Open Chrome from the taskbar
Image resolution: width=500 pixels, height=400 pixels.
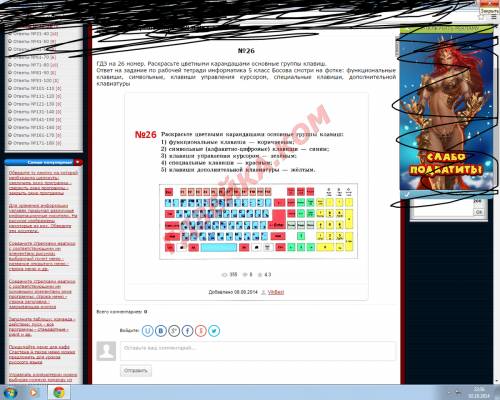click(x=59, y=392)
